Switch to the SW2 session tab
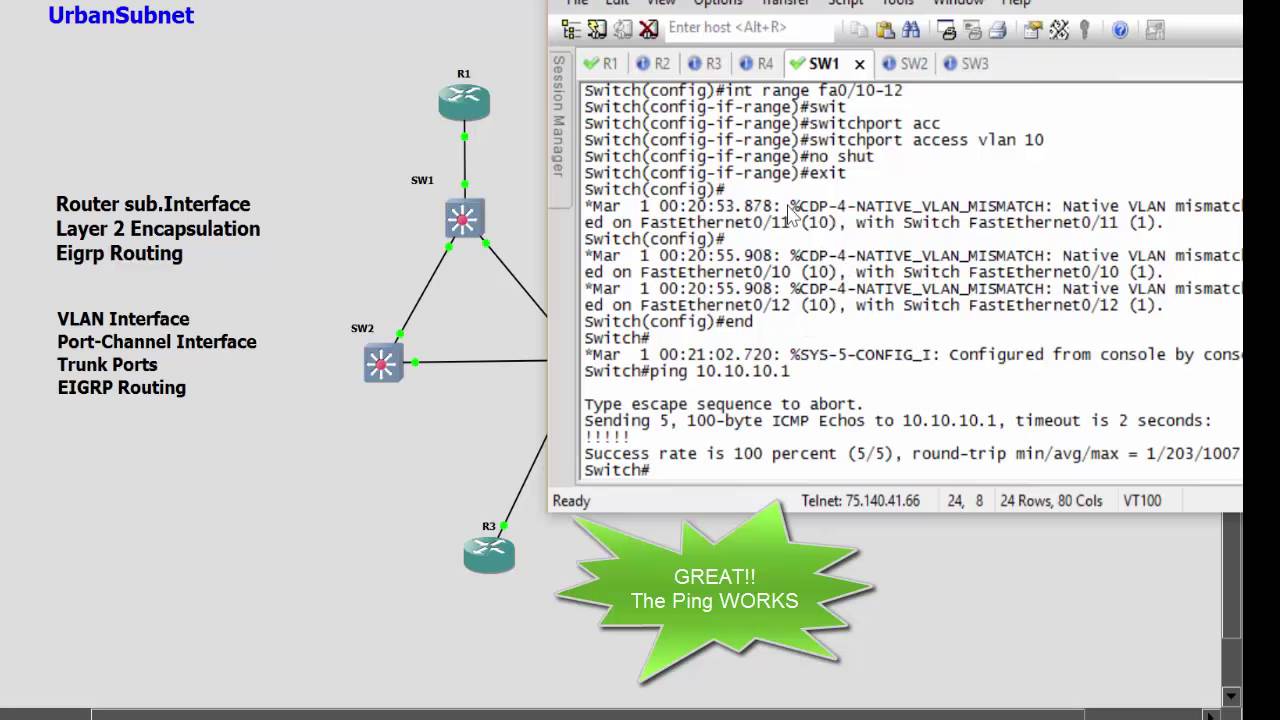Image resolution: width=1280 pixels, height=720 pixels. tap(906, 63)
